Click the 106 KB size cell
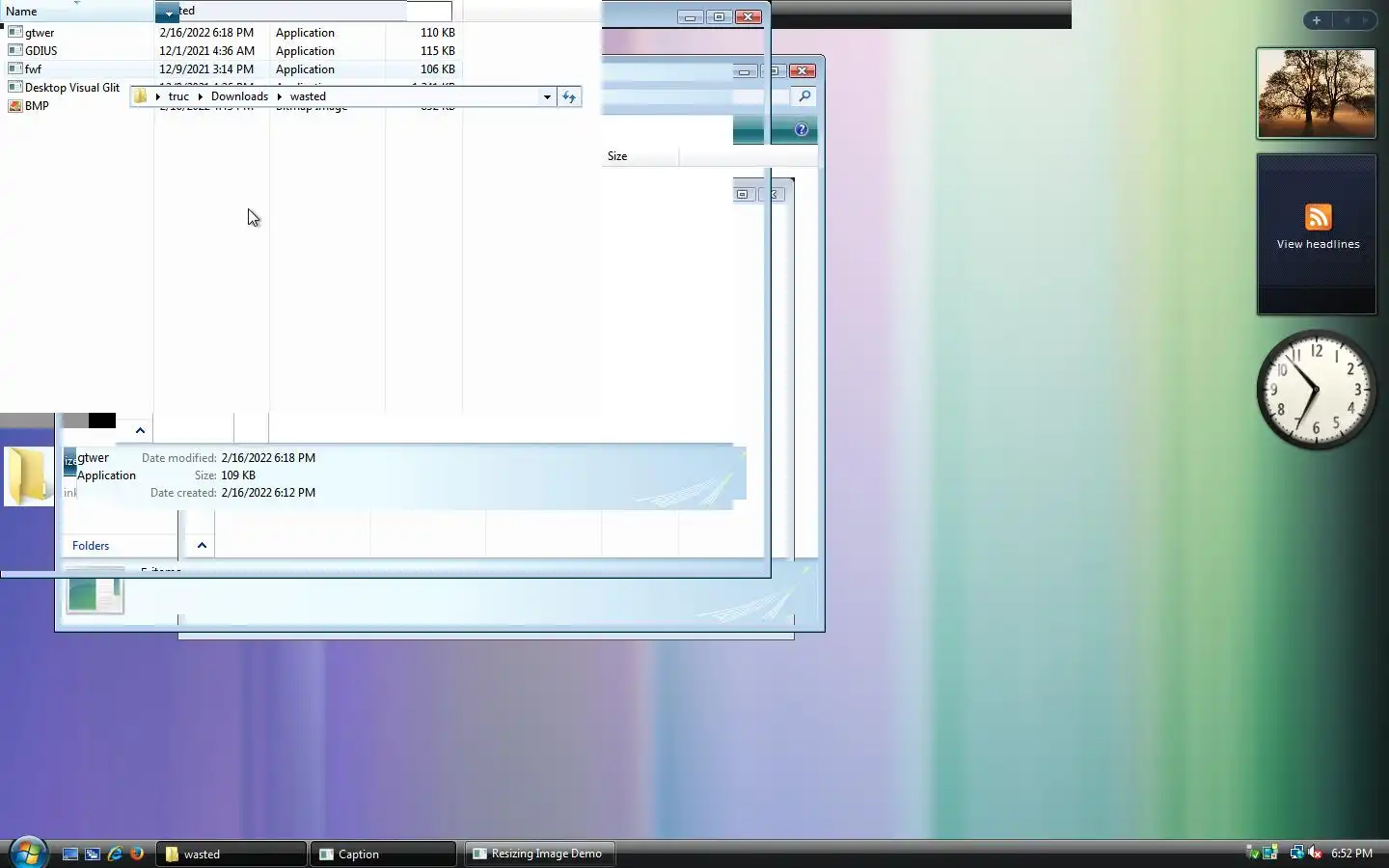Screen dimensions: 1389x868 click(438, 69)
